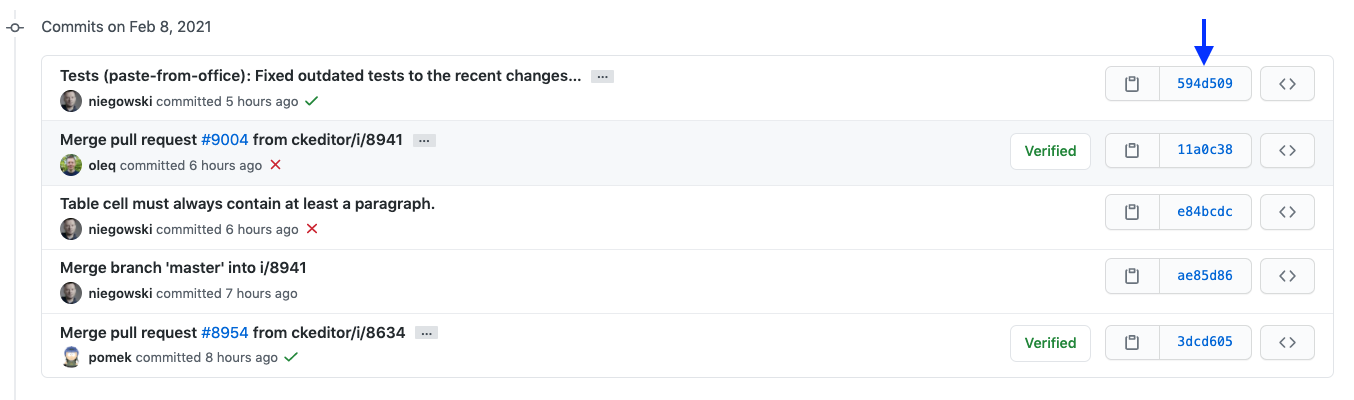Show Verified signature details for 11a0c38

[1050, 151]
